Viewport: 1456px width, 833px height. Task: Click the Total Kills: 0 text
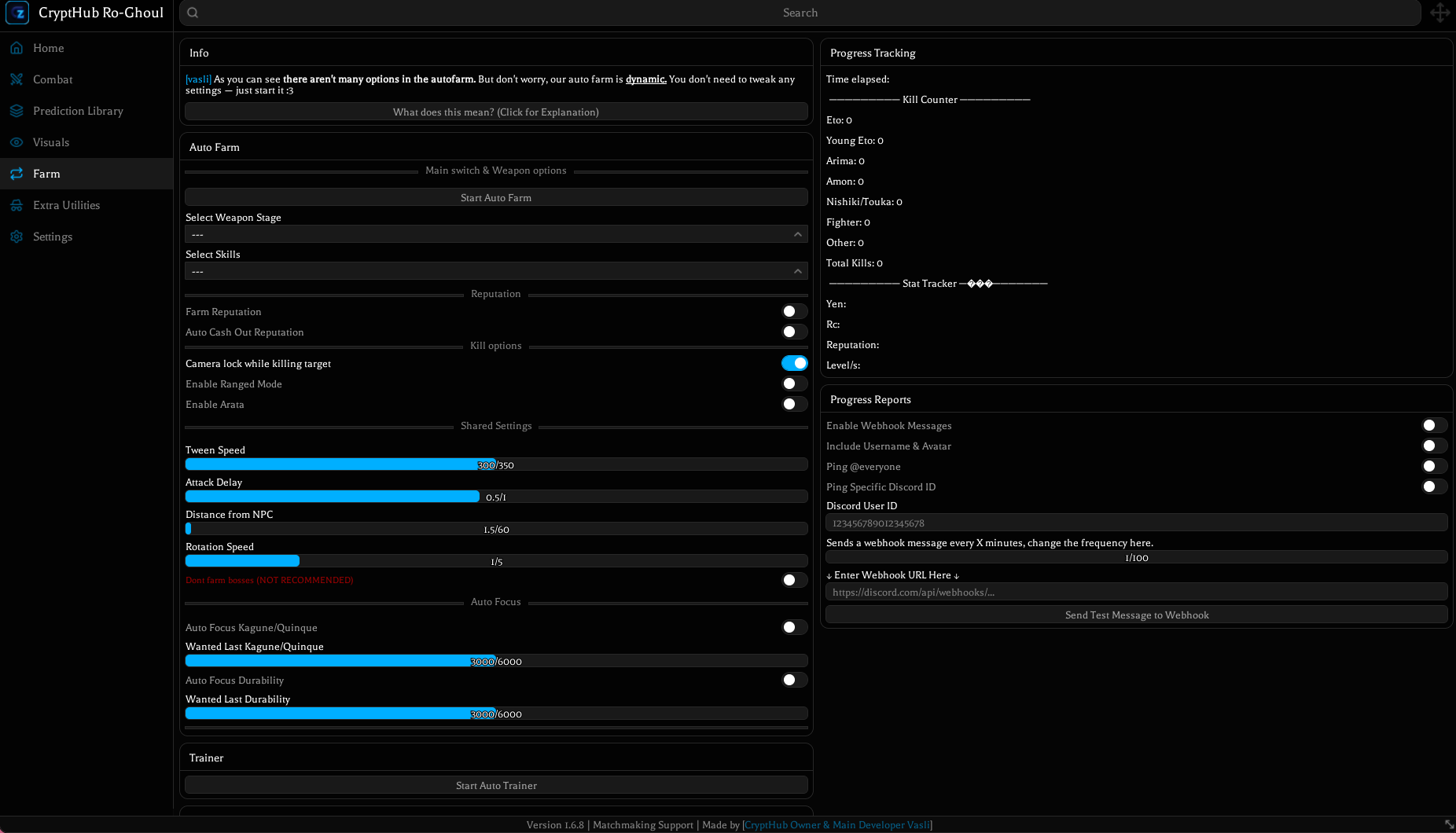[855, 263]
